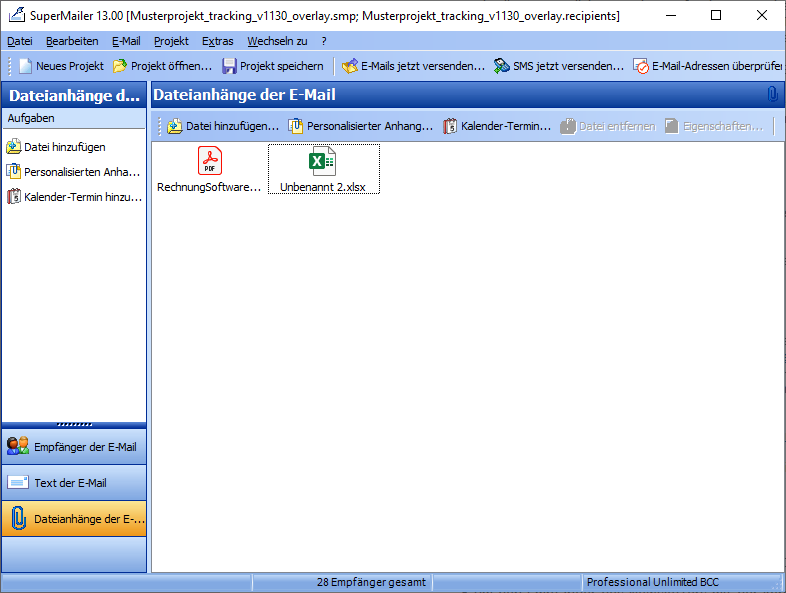The image size is (786, 593).
Task: Open the ? help menu
Action: click(x=324, y=41)
